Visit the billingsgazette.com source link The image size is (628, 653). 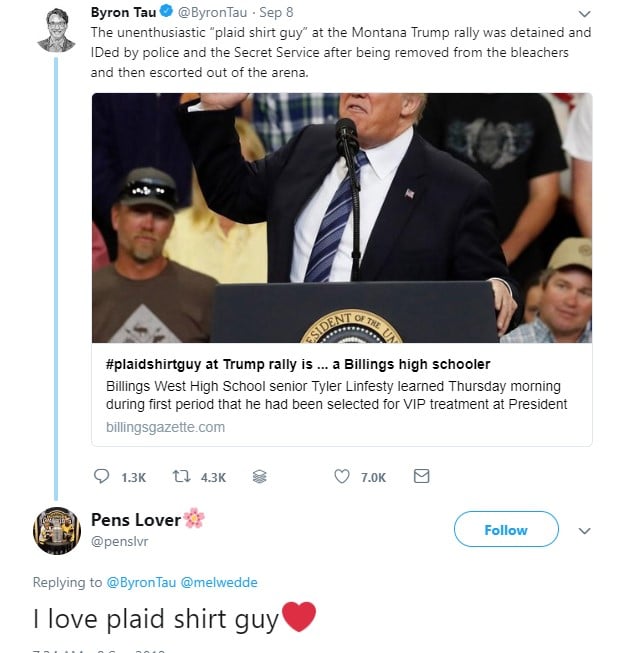165,427
